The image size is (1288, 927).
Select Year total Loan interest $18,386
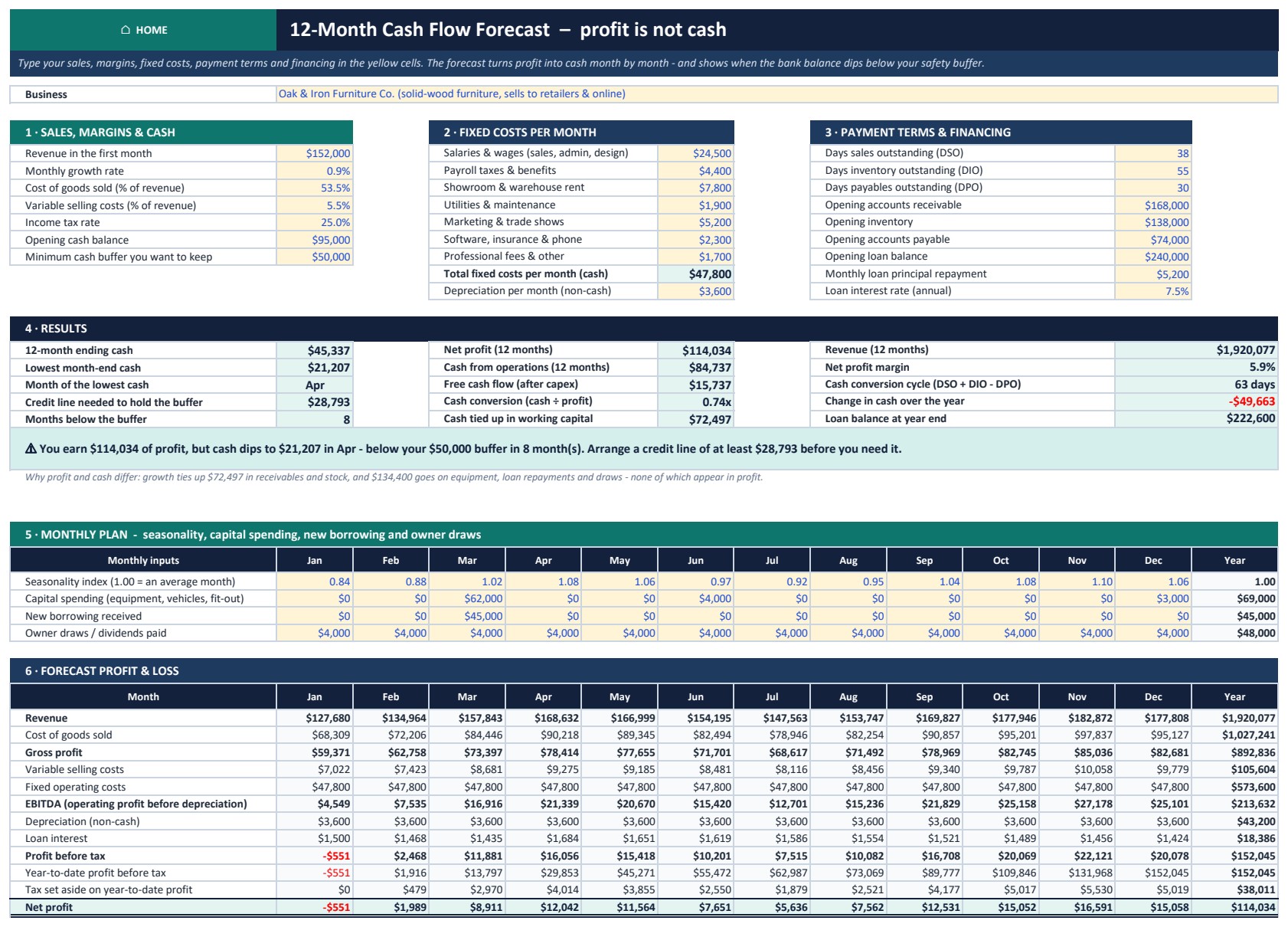[x=1234, y=838]
